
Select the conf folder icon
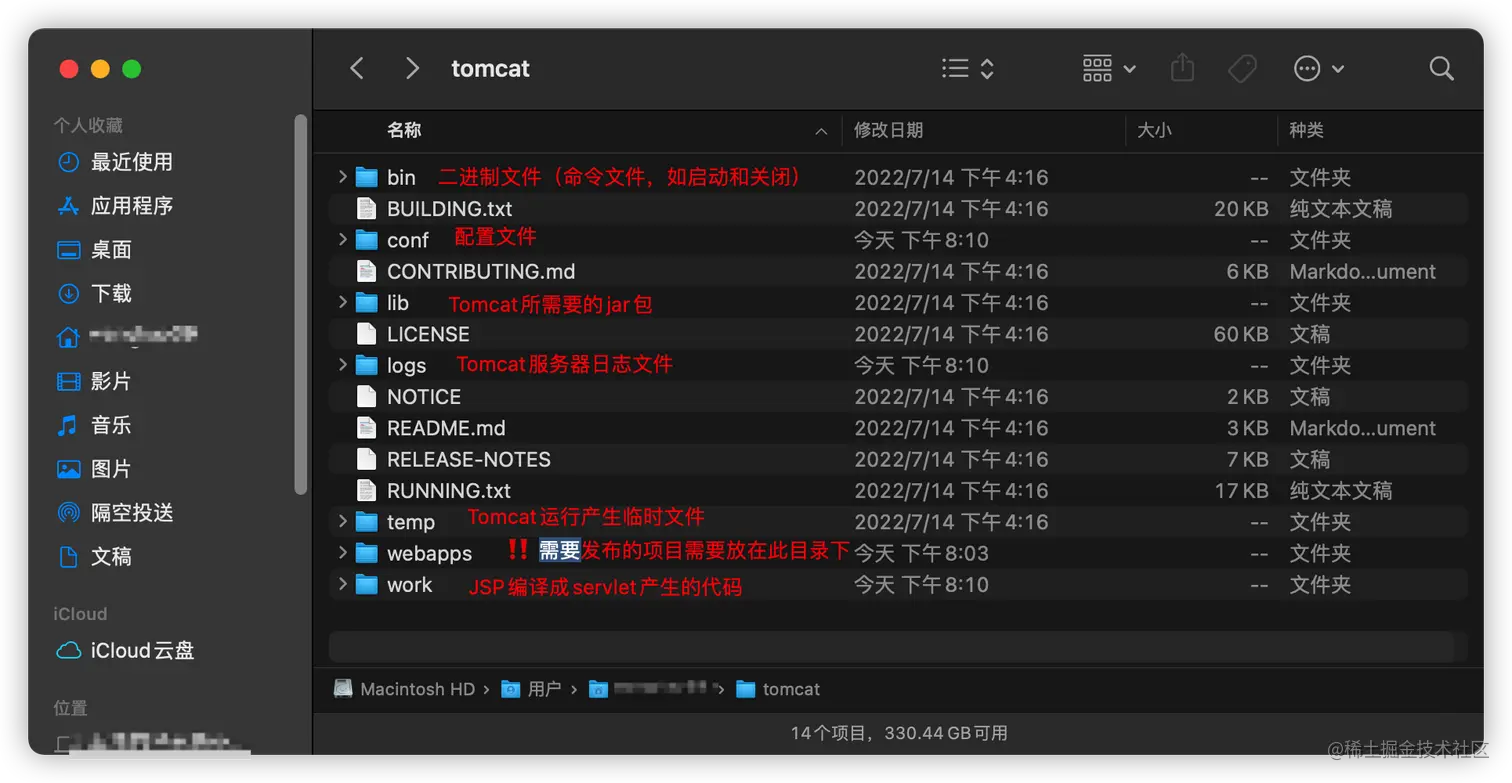pos(367,240)
